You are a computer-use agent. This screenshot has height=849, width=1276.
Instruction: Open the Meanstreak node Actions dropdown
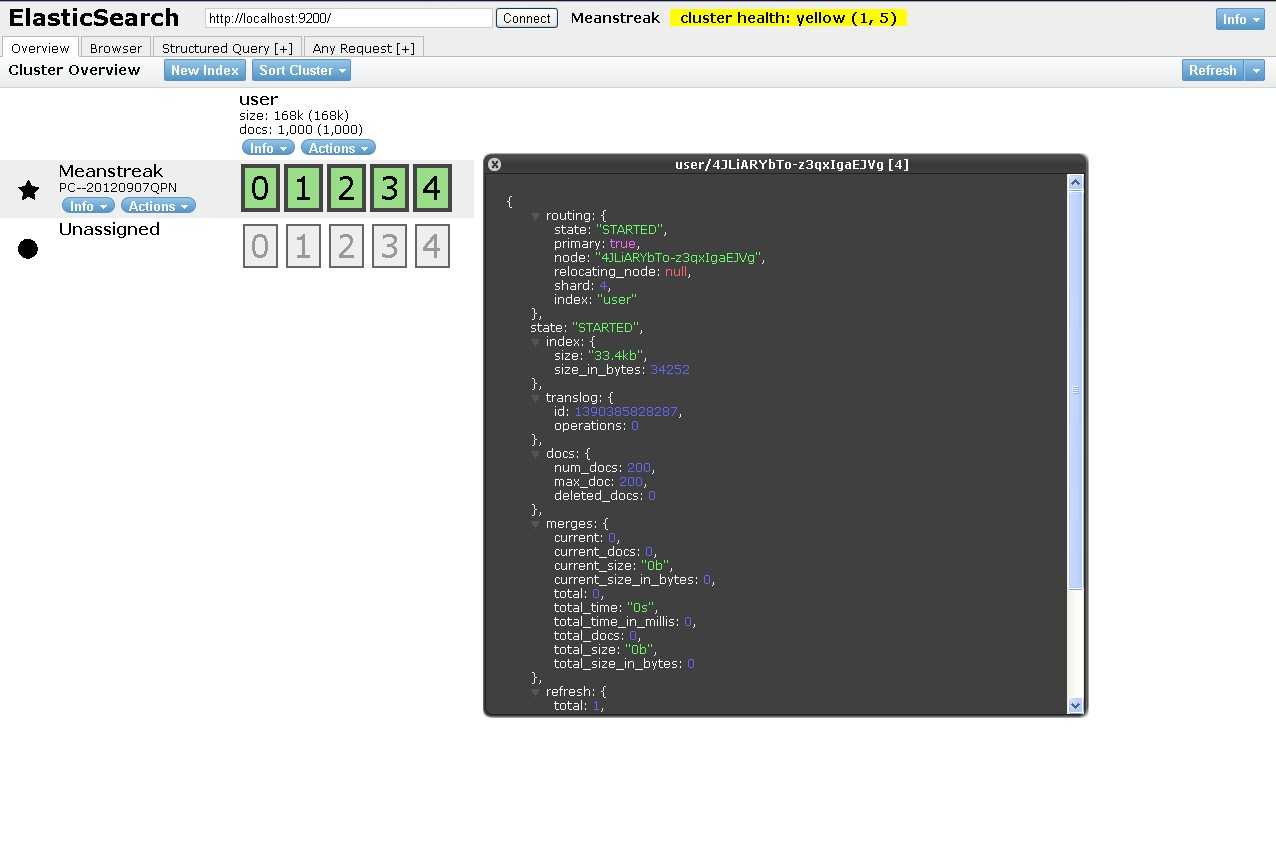[x=158, y=206]
